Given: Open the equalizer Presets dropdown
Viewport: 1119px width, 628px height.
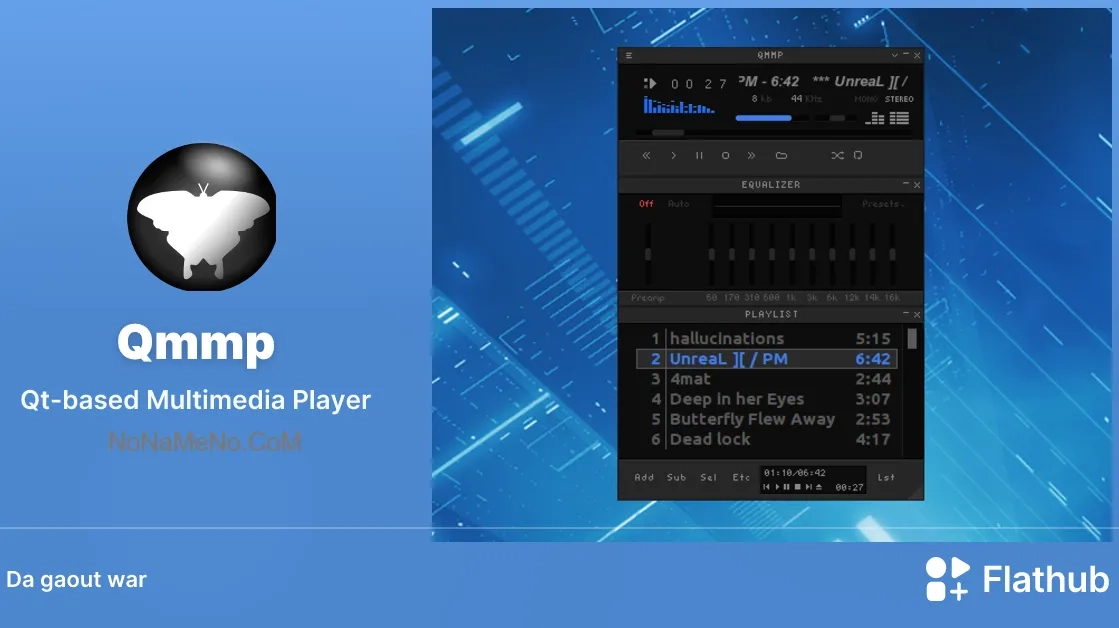Looking at the screenshot, I should tap(882, 204).
